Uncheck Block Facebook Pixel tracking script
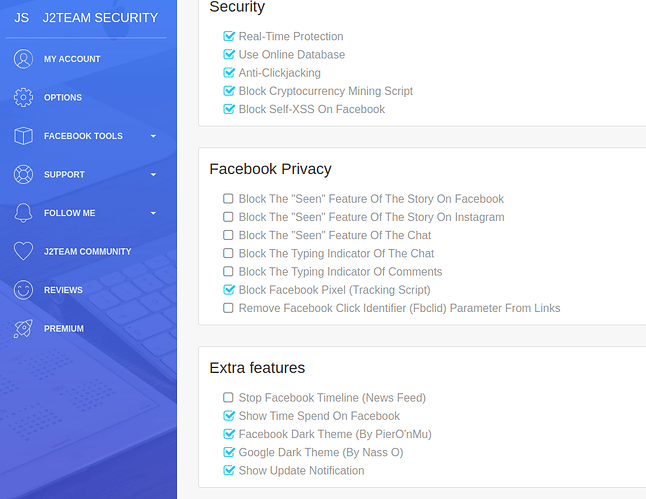Screen dimensions: 646x499 [x=229, y=290]
